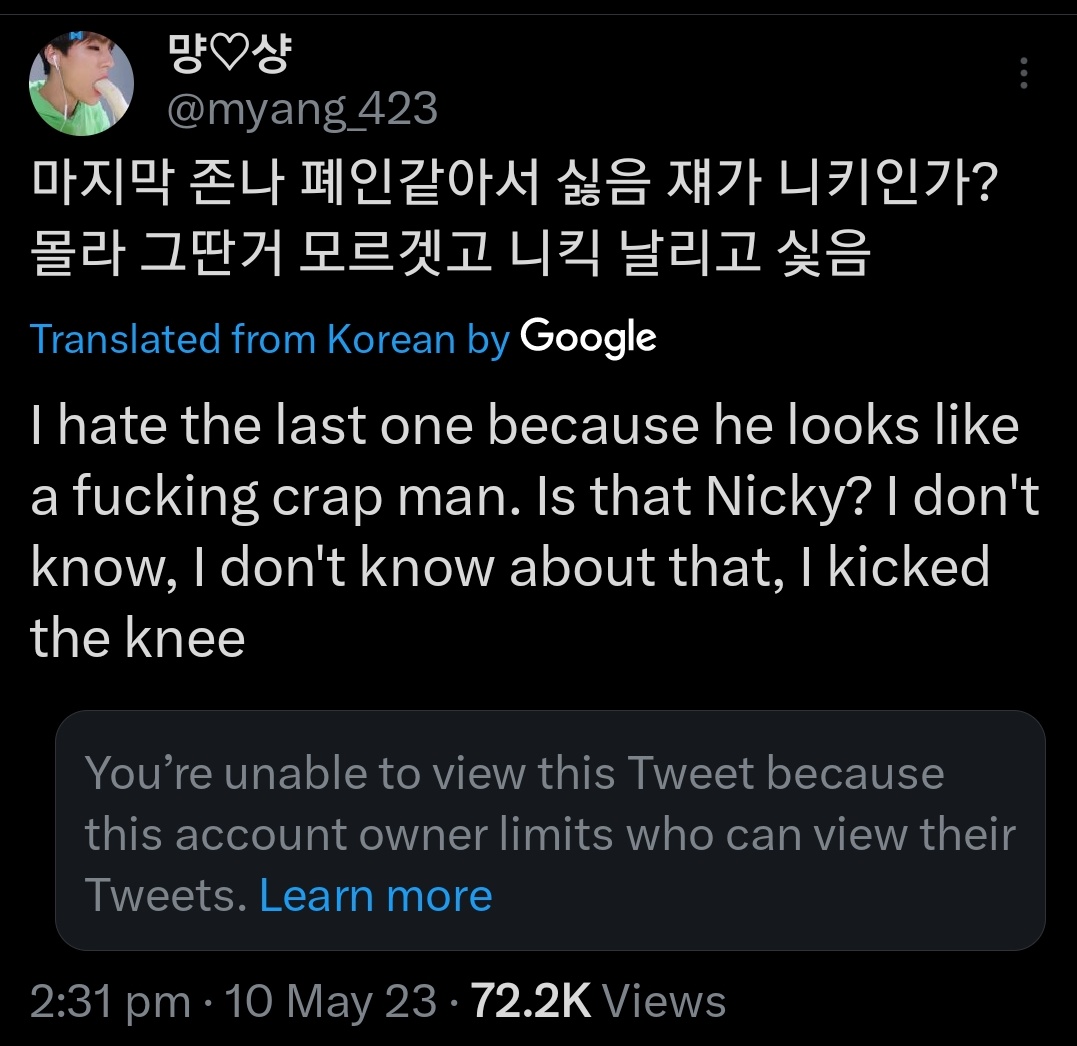The height and width of the screenshot is (1046, 1077).
Task: Tap the 10 May 23 date
Action: [331, 1001]
